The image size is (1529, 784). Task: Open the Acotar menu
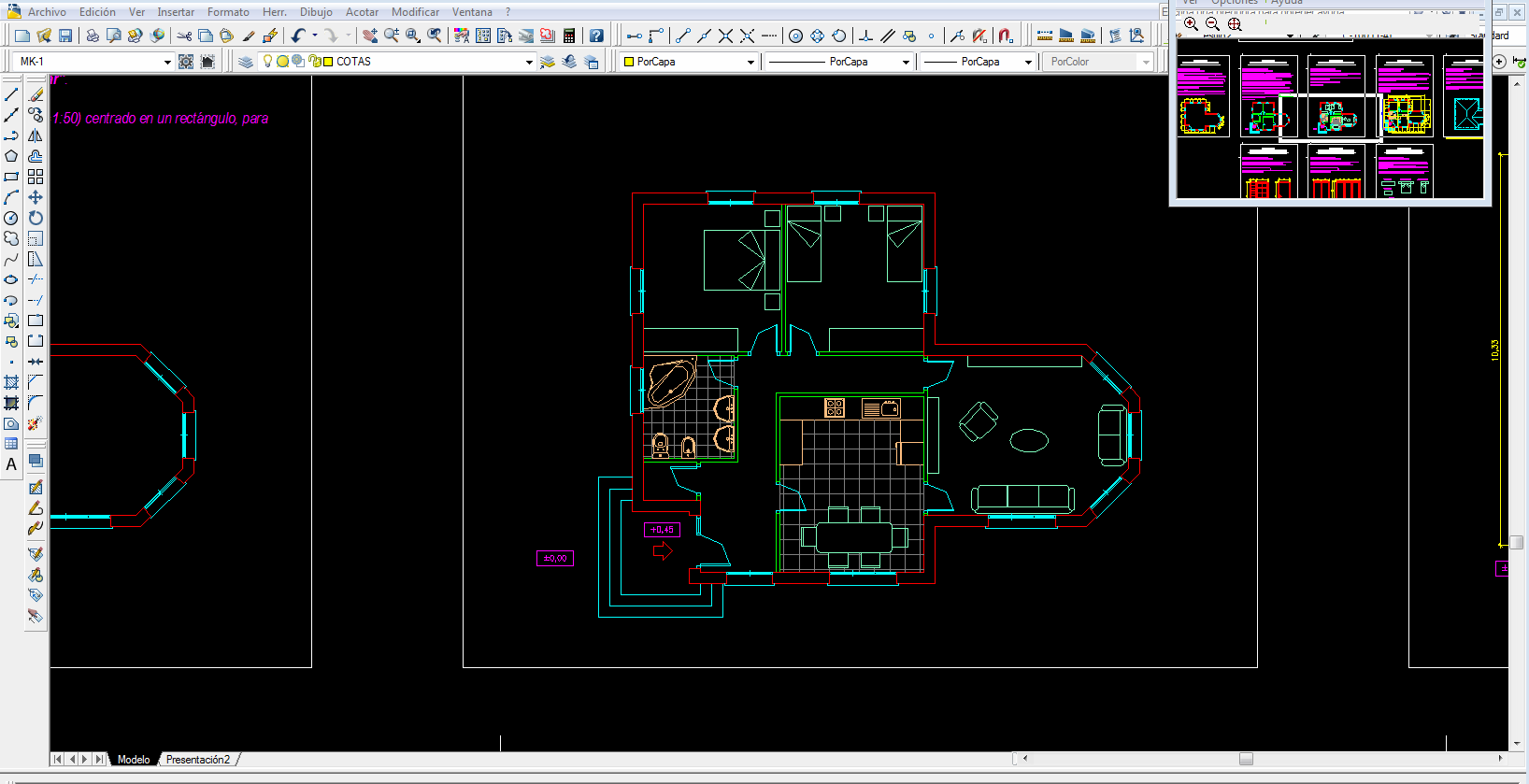click(x=362, y=12)
